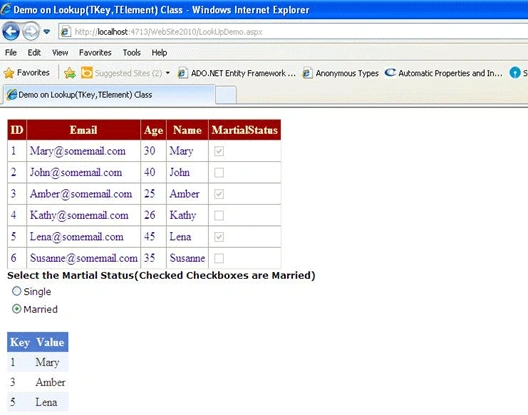Toggle Susanne's marital status checkbox

(219, 258)
